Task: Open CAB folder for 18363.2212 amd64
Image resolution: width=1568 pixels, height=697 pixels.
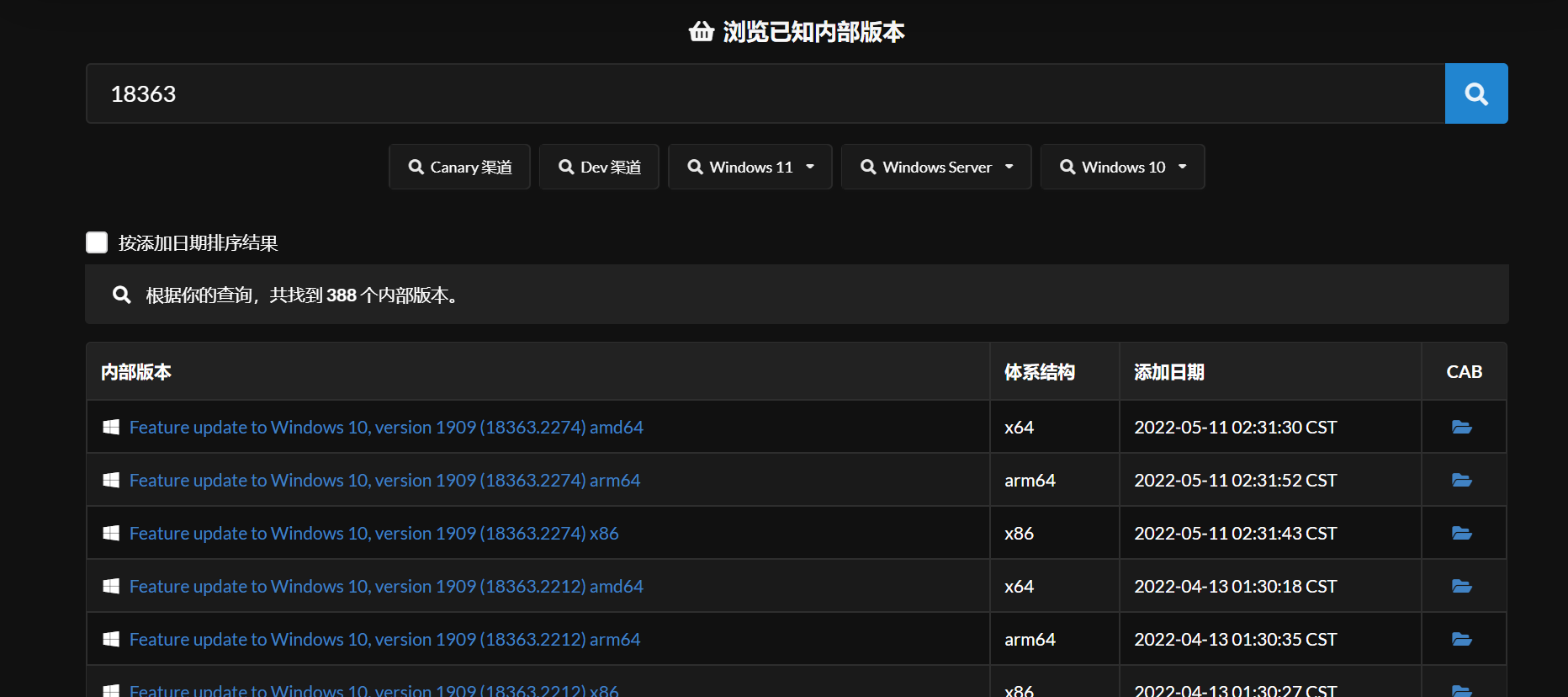Action: click(x=1462, y=587)
